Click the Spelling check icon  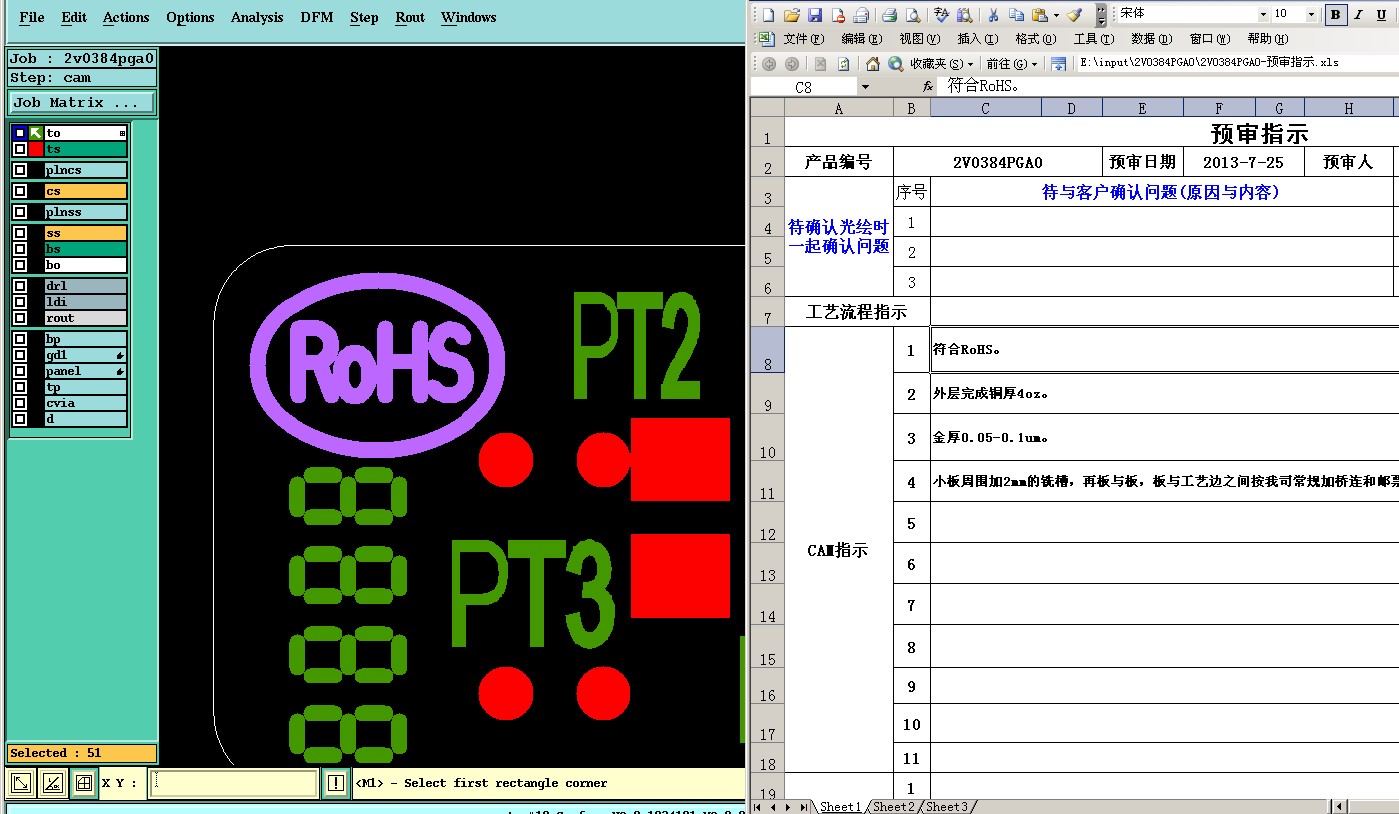pos(941,14)
